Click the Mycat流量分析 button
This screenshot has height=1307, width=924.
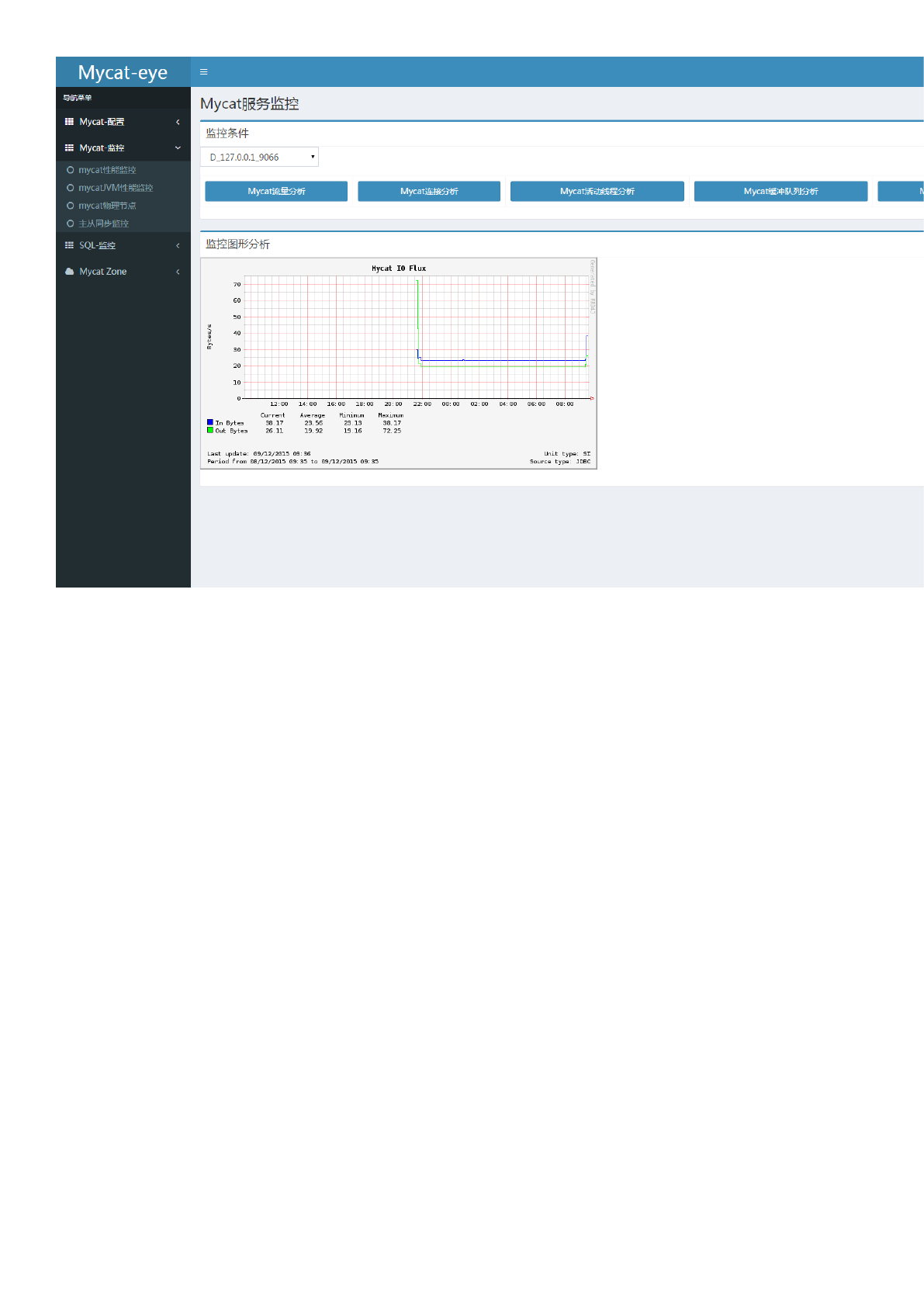(276, 191)
